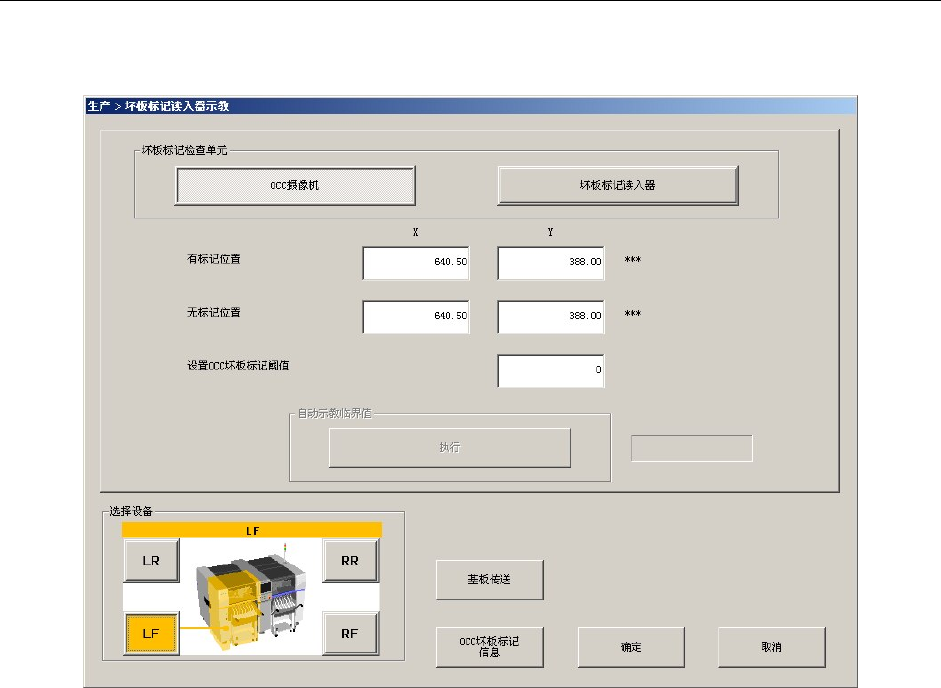Choose the LR machine position button
The image size is (941, 688).
tap(151, 561)
